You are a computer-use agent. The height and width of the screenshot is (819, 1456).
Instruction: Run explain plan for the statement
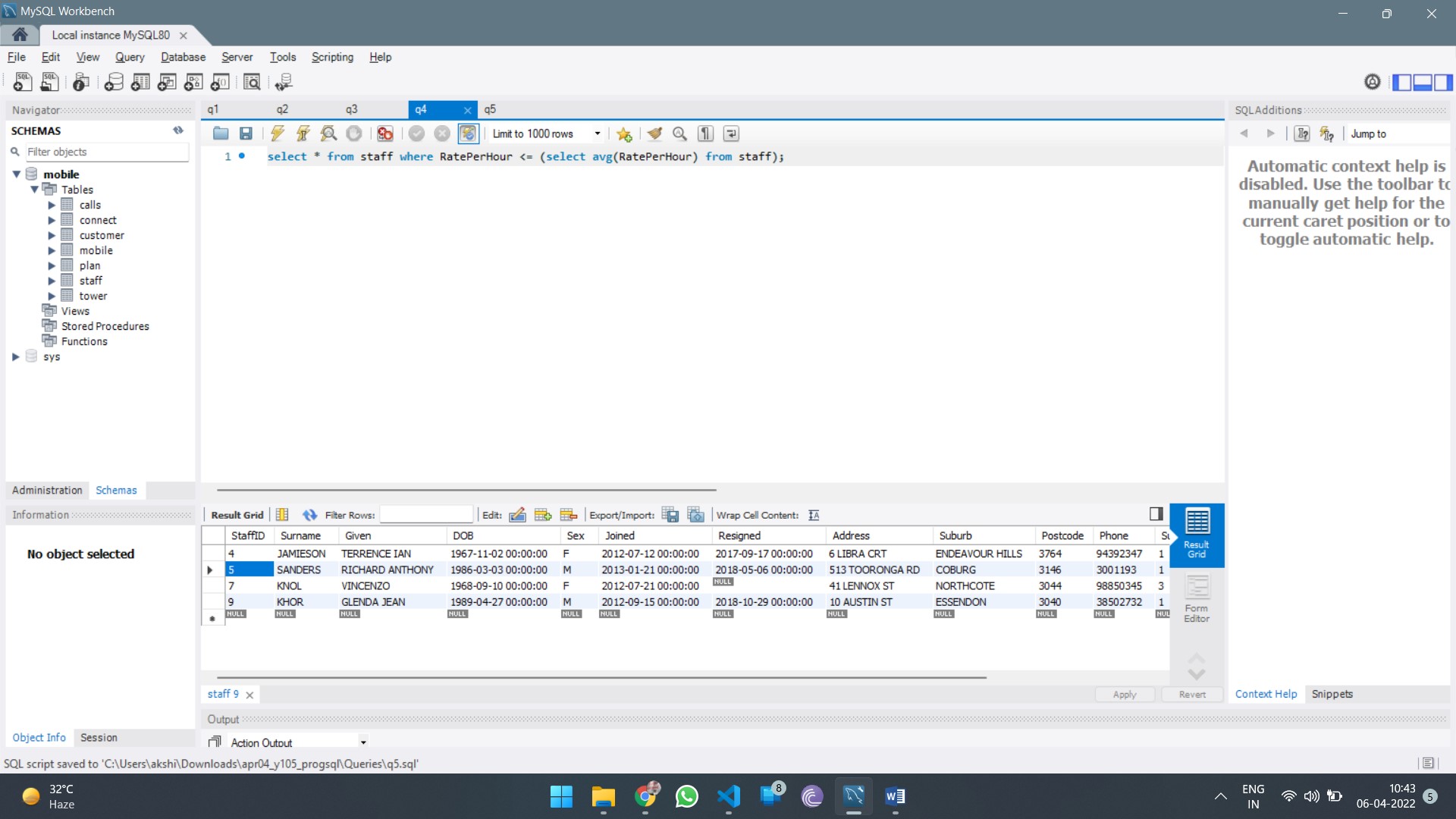tap(328, 133)
